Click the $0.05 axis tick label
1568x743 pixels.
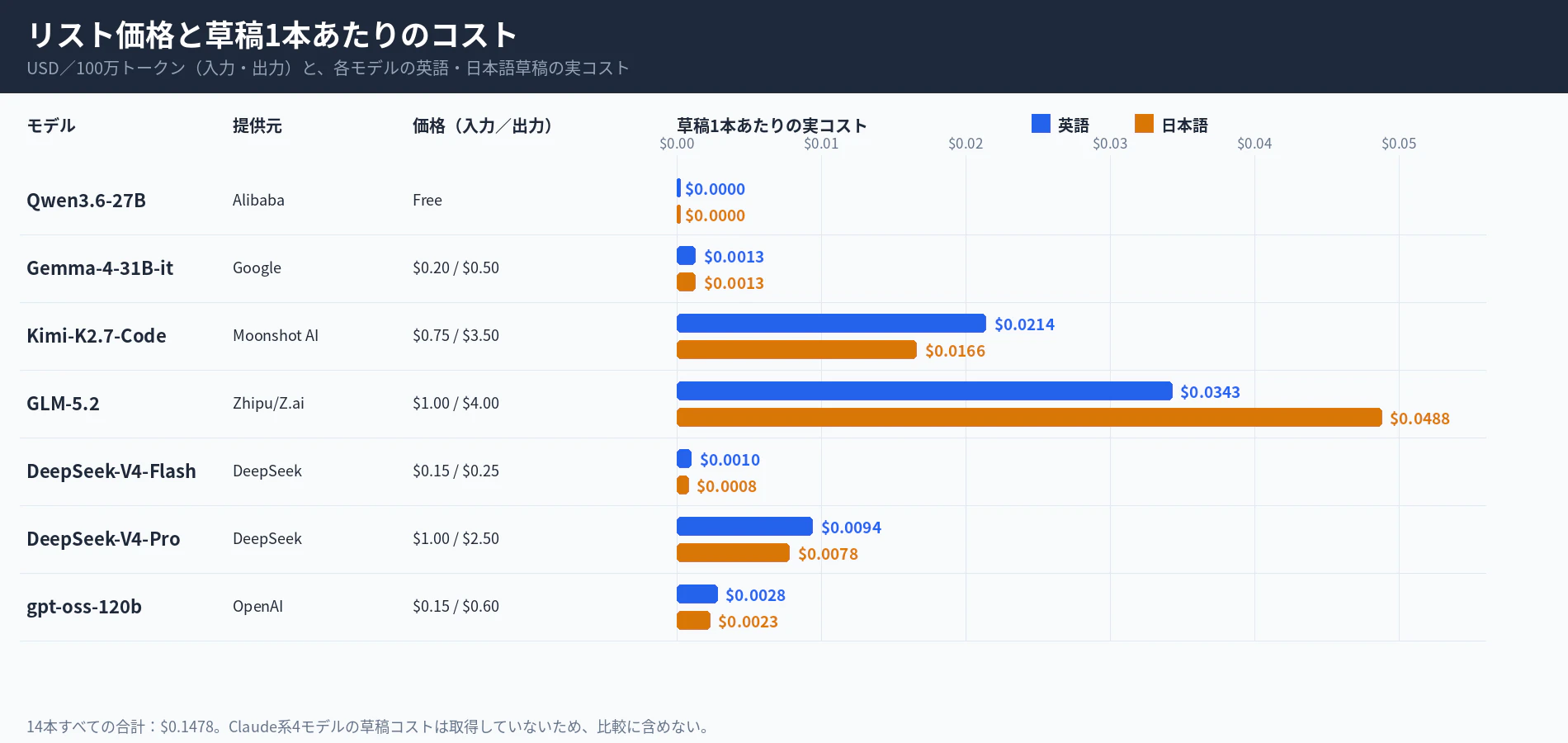point(1399,144)
